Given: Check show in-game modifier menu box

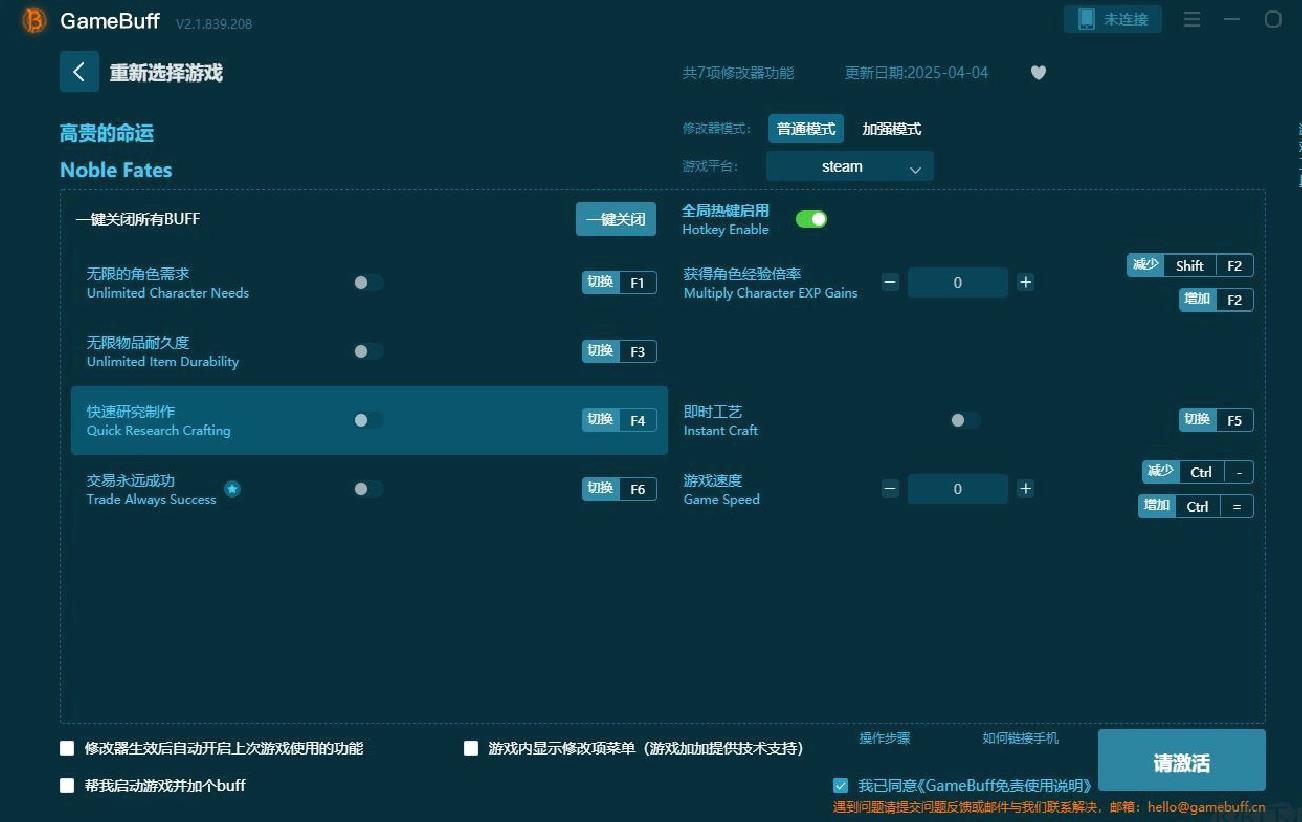Looking at the screenshot, I should click(x=471, y=748).
